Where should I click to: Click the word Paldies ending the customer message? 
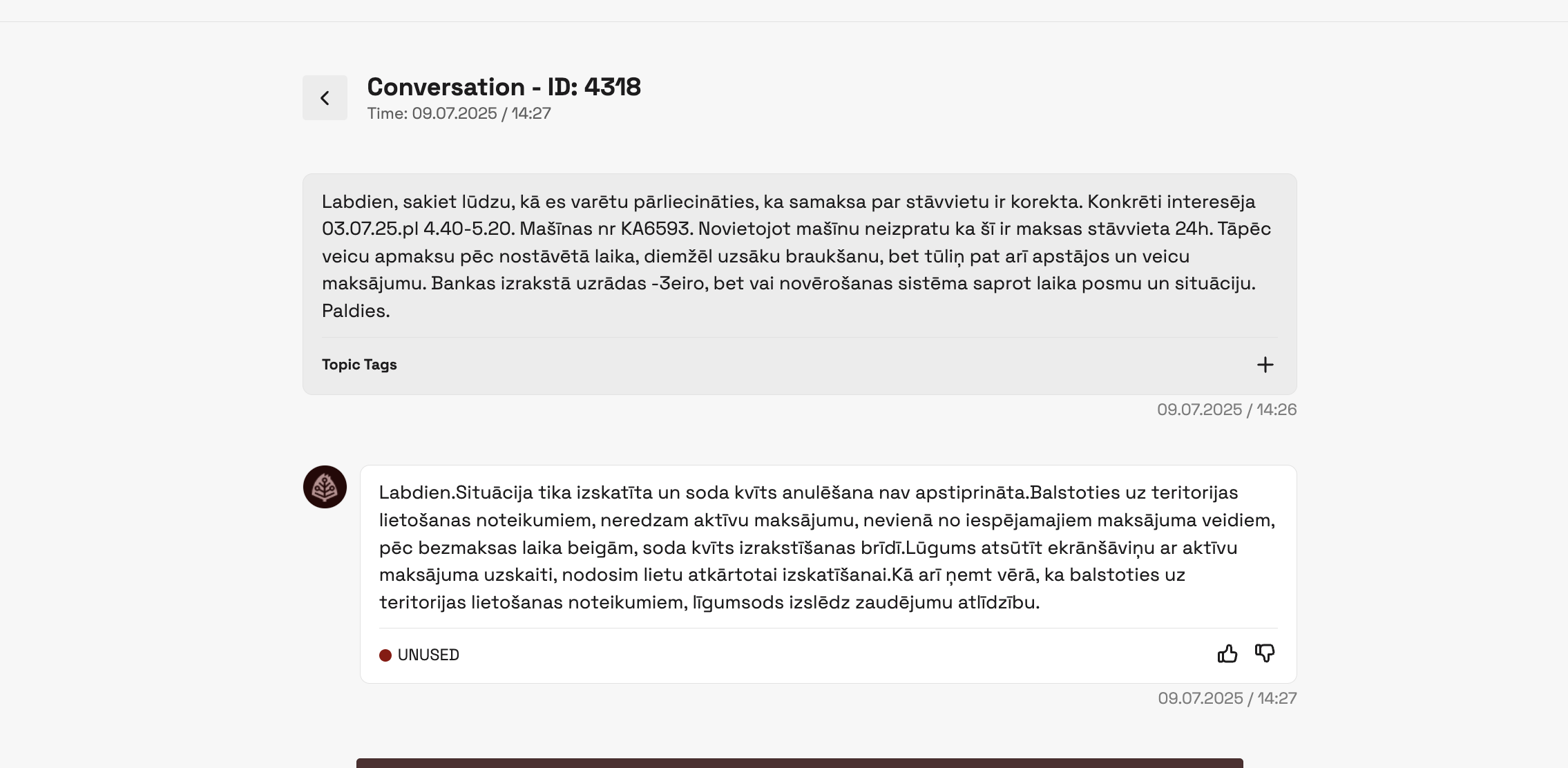click(x=354, y=311)
